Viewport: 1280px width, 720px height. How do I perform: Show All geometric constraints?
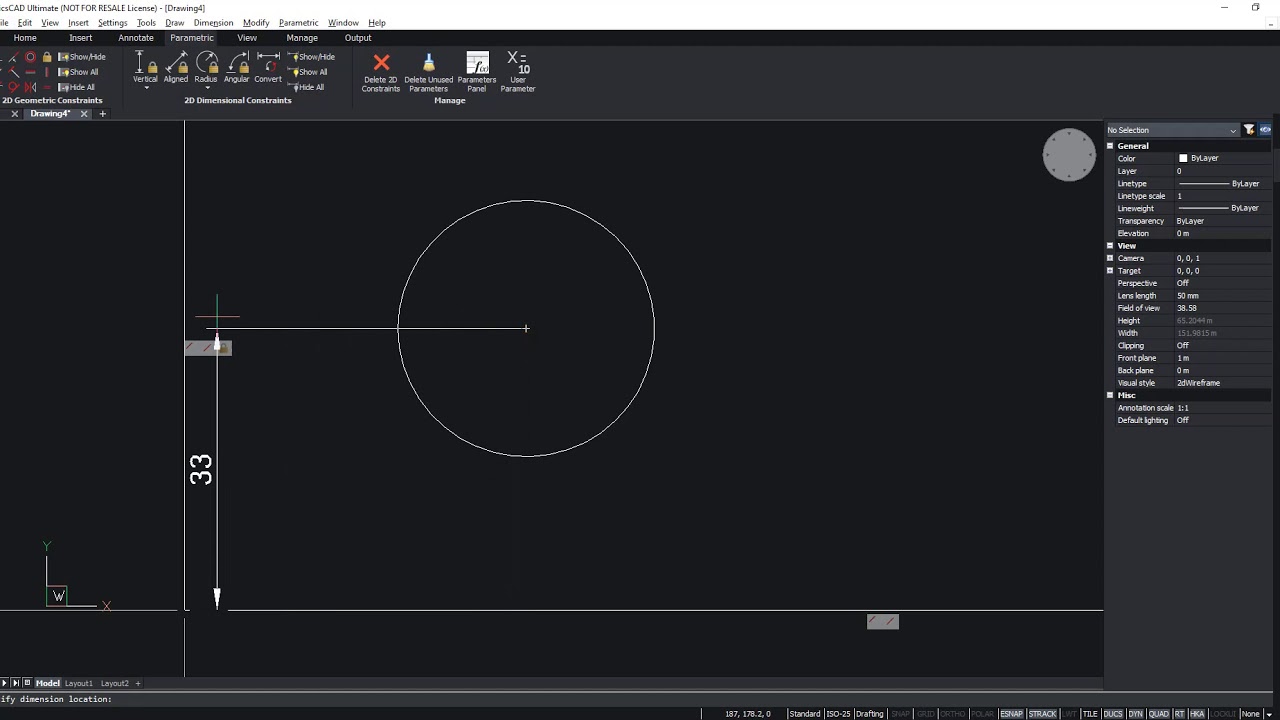(78, 72)
